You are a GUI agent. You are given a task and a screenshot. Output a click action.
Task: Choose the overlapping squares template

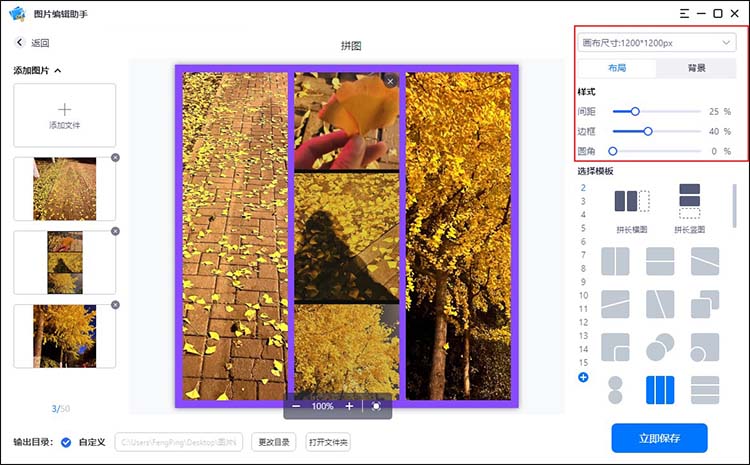pos(705,304)
